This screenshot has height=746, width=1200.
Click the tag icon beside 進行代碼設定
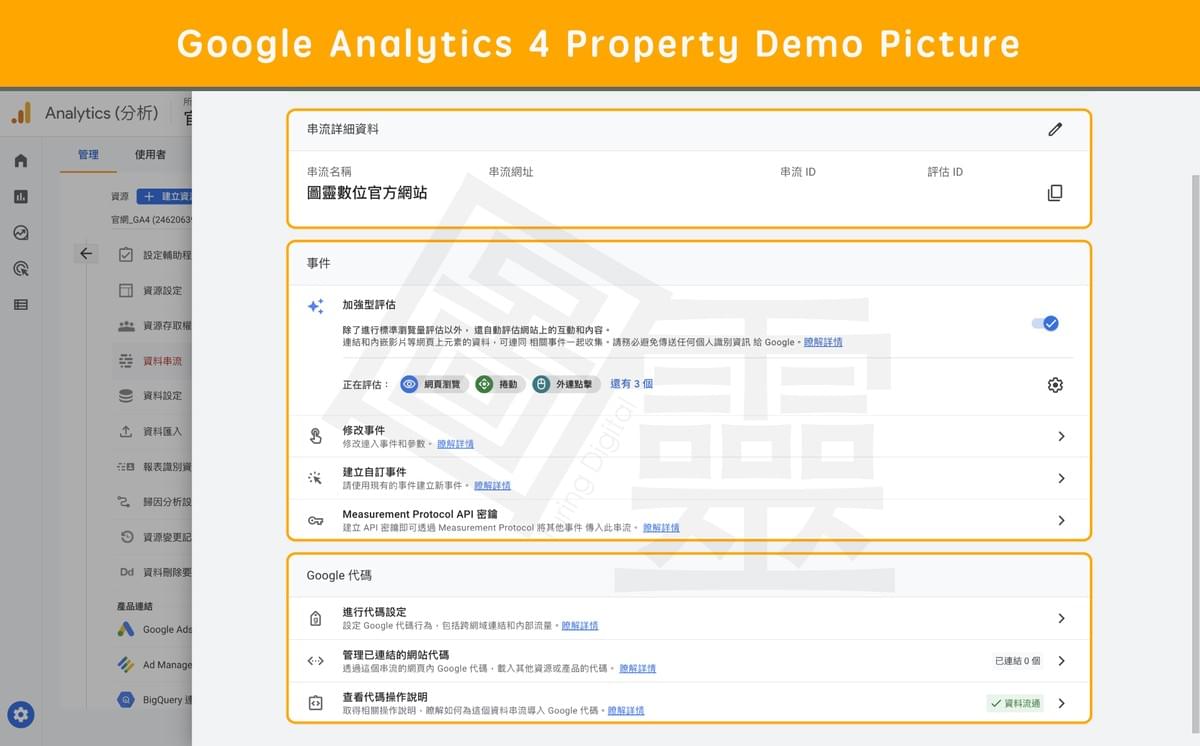tap(315, 618)
